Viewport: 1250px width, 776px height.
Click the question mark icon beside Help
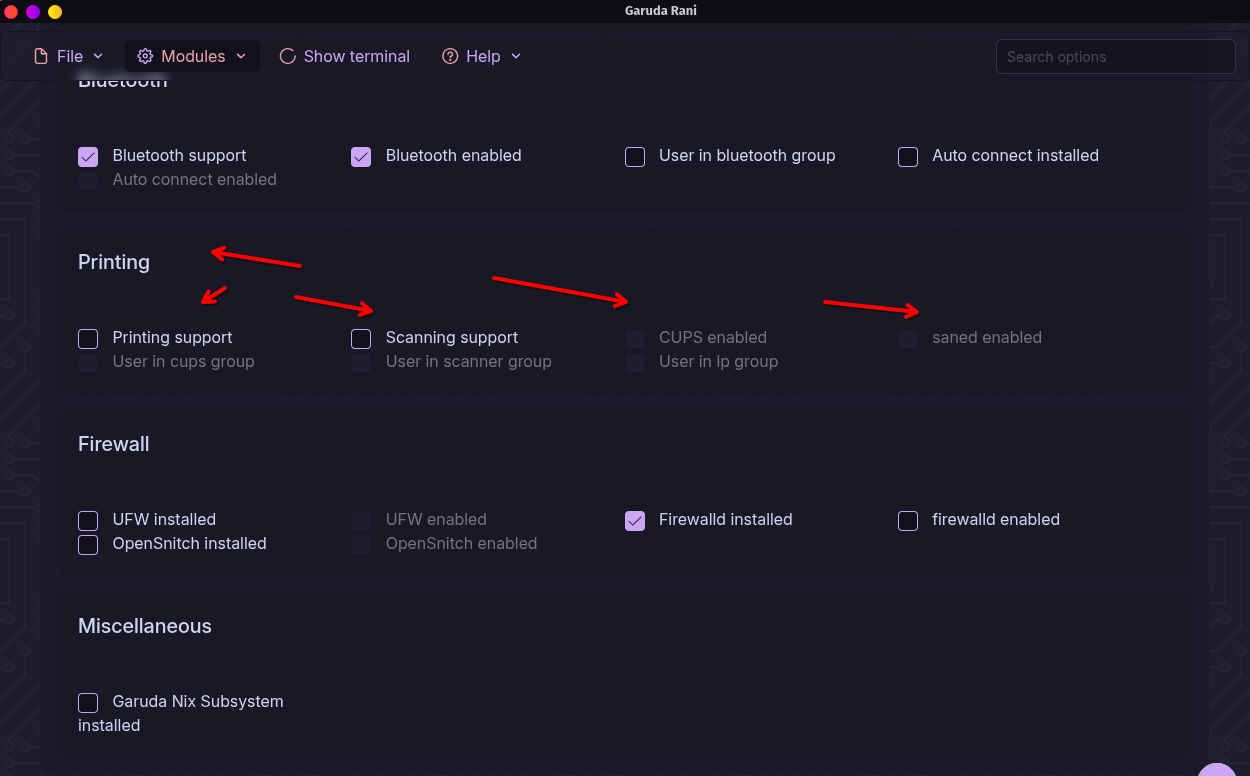click(x=450, y=56)
